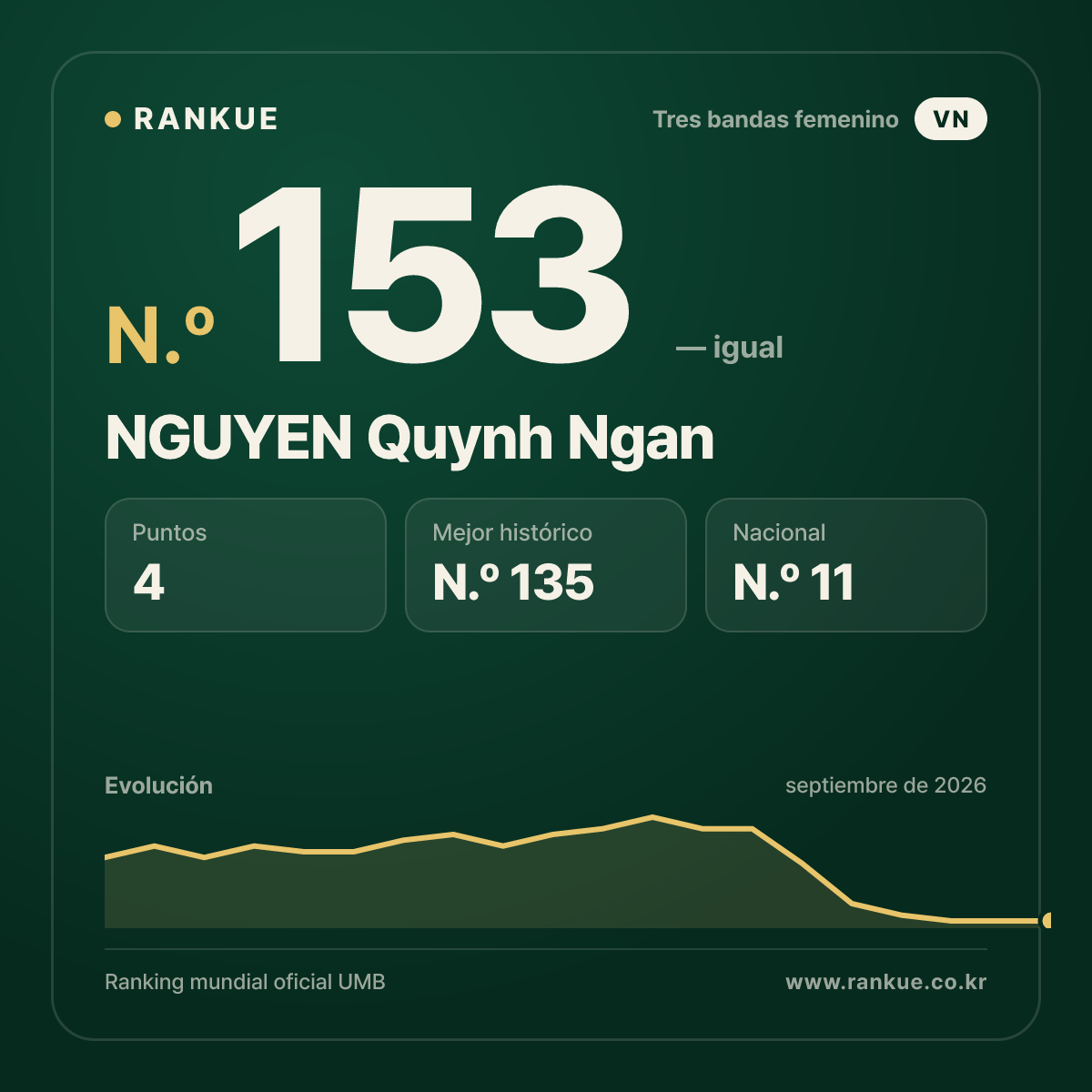Click the 'Evolución' chart heading
The image size is (1092, 1092).
pyautogui.click(x=158, y=785)
